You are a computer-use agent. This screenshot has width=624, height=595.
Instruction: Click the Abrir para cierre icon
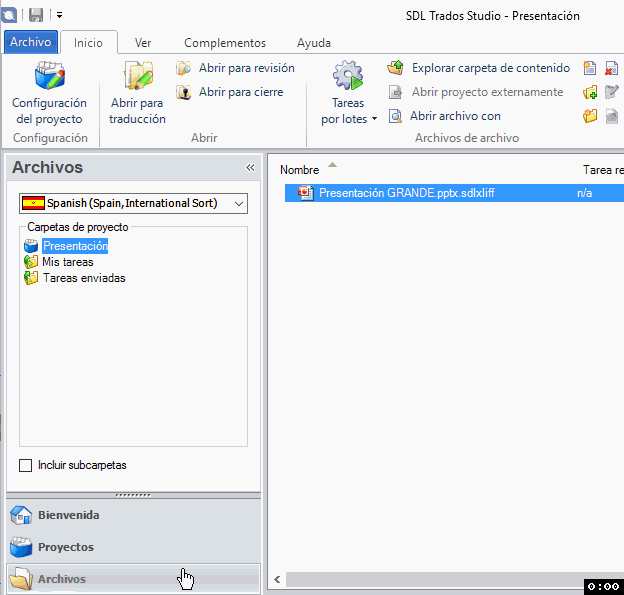click(184, 92)
